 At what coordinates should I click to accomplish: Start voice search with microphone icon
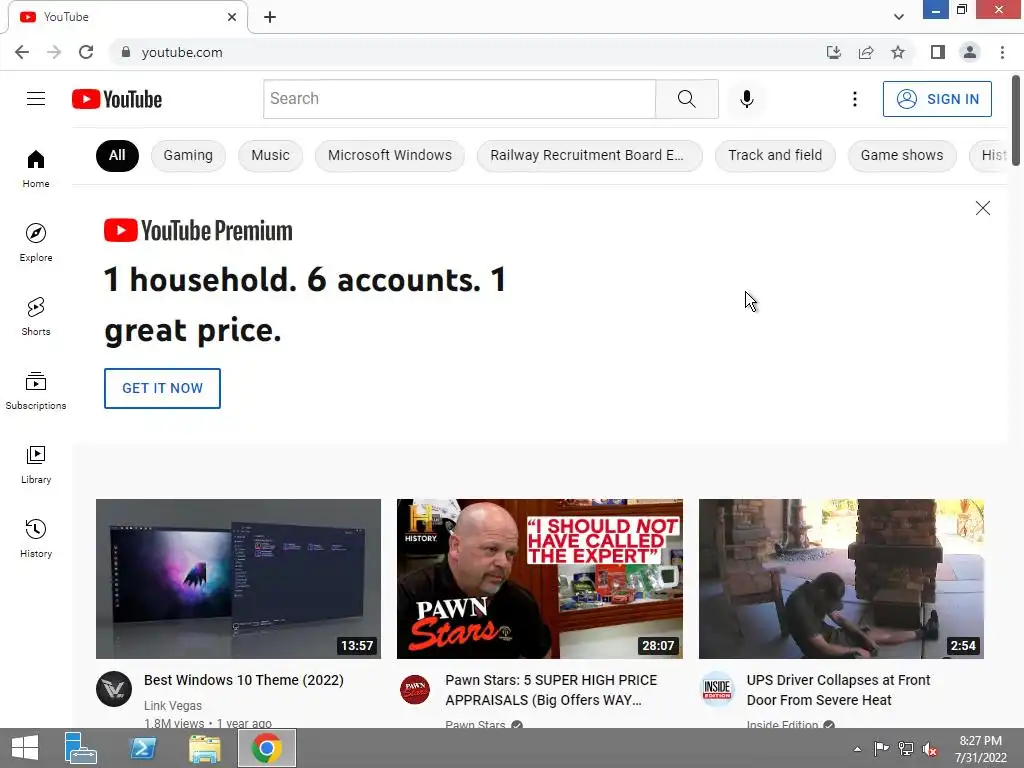point(746,99)
